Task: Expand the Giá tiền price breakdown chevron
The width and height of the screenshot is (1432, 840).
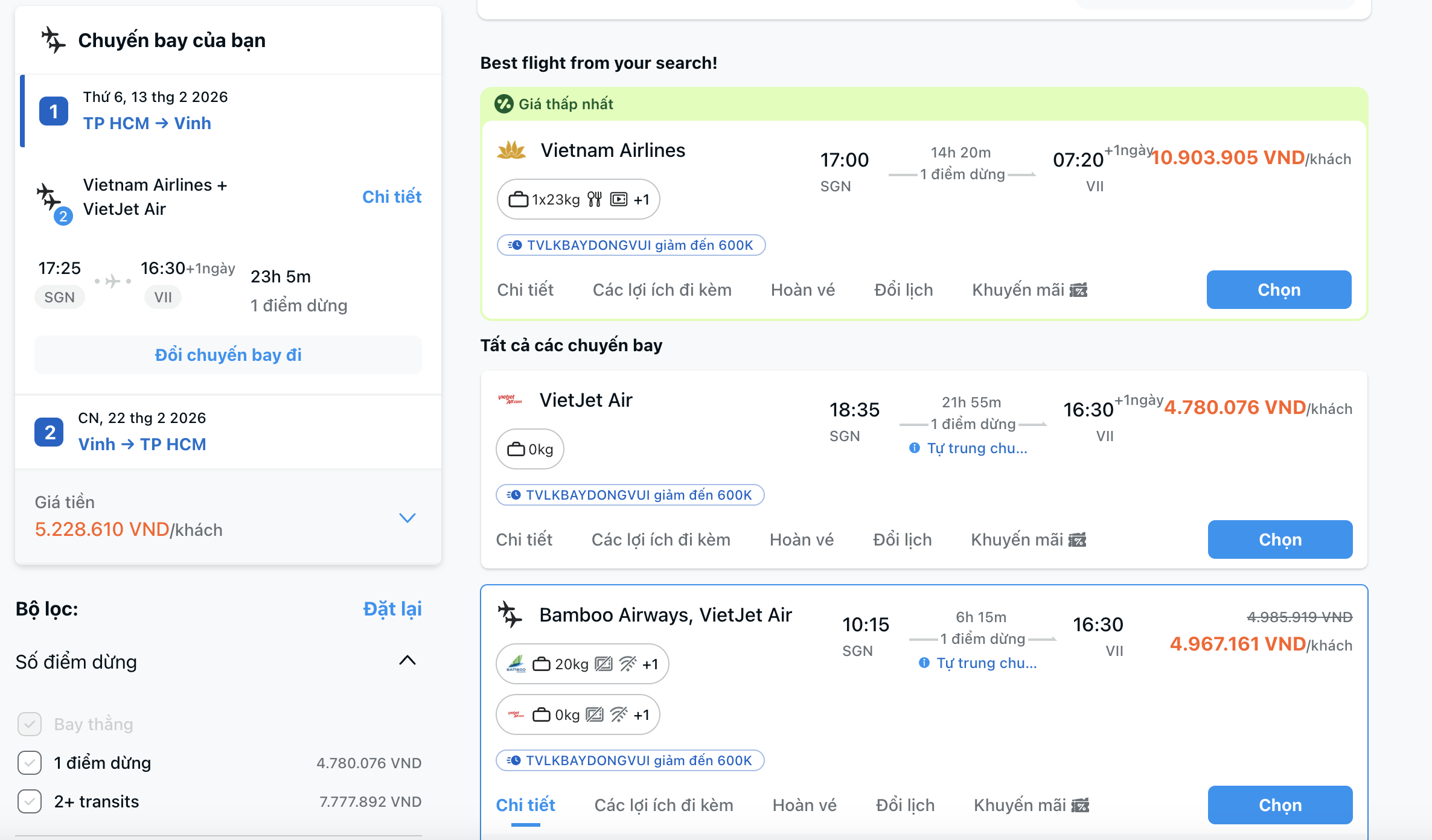Action: [x=408, y=518]
